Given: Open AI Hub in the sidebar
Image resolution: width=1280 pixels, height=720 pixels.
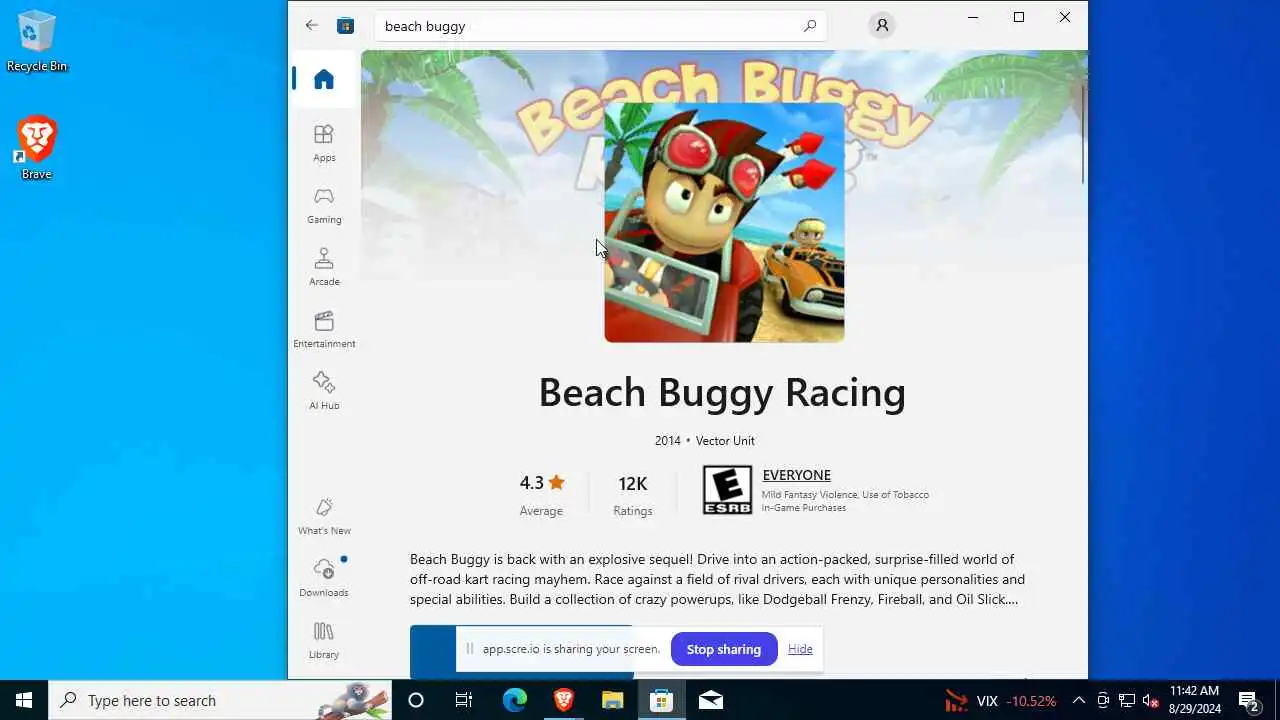Looking at the screenshot, I should 324,391.
